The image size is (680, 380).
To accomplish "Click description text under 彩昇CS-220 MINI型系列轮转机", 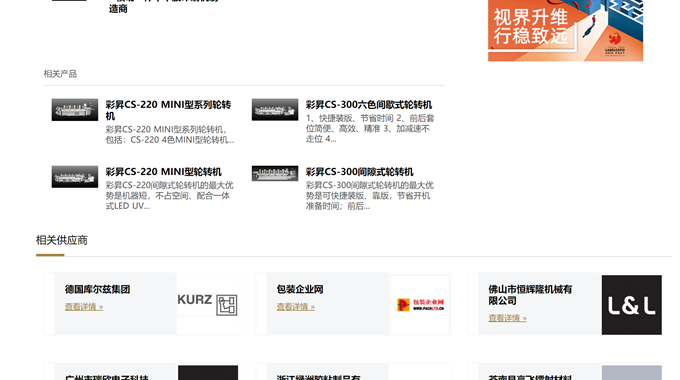I will pos(170,134).
